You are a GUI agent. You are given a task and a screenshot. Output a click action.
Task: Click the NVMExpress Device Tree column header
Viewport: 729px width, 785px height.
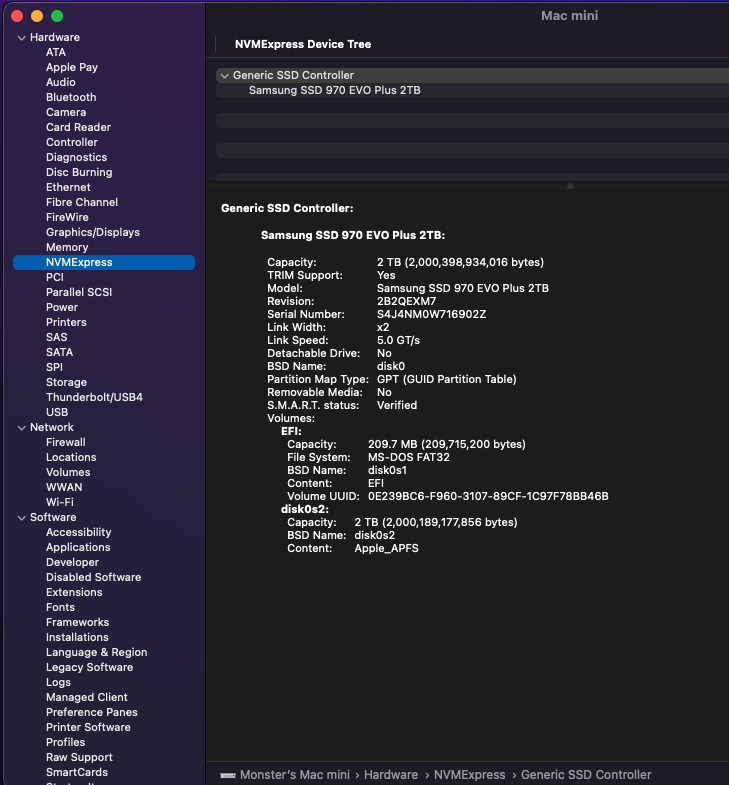click(x=303, y=45)
